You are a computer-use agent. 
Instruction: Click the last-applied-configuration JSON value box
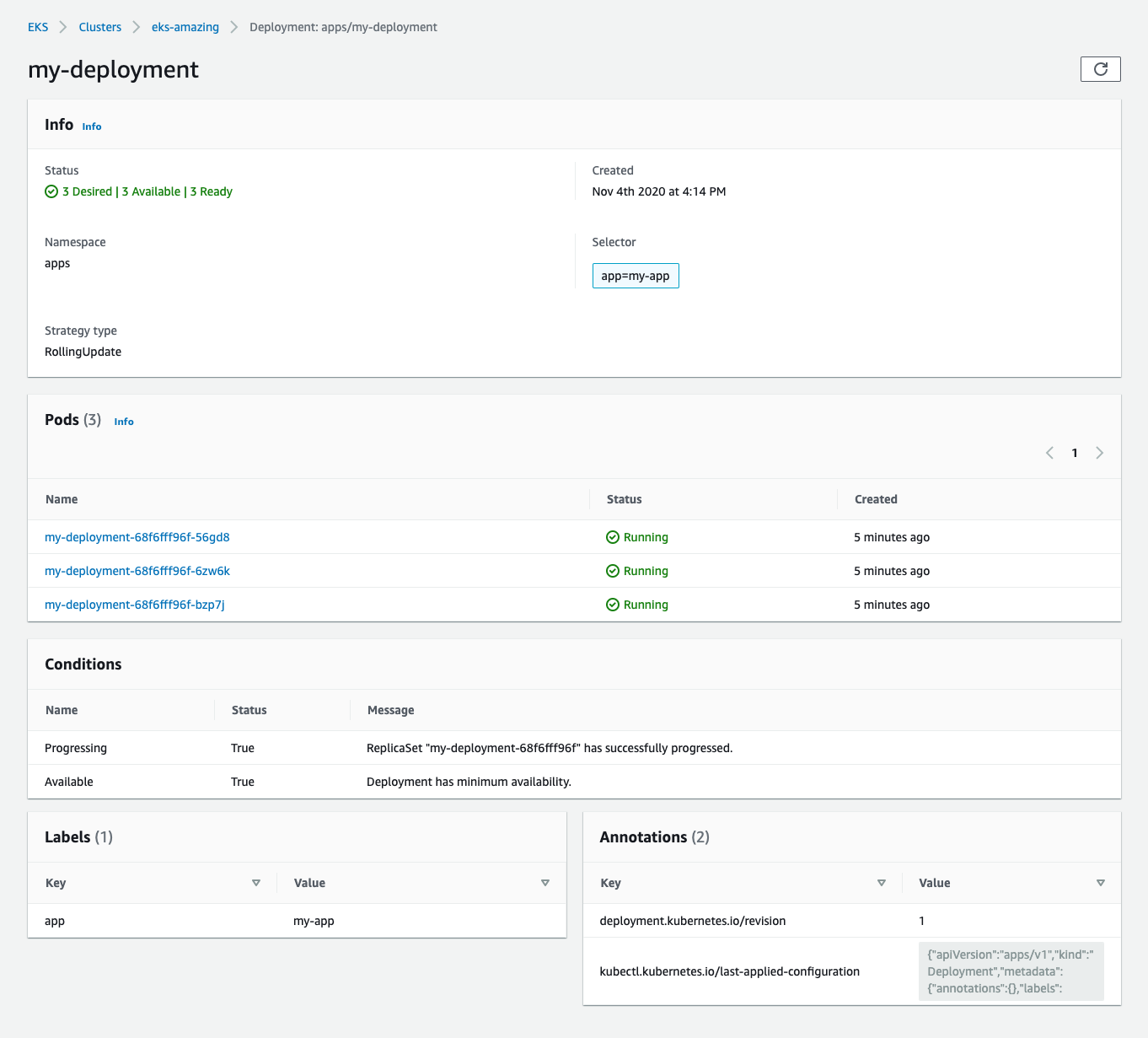[x=1011, y=971]
